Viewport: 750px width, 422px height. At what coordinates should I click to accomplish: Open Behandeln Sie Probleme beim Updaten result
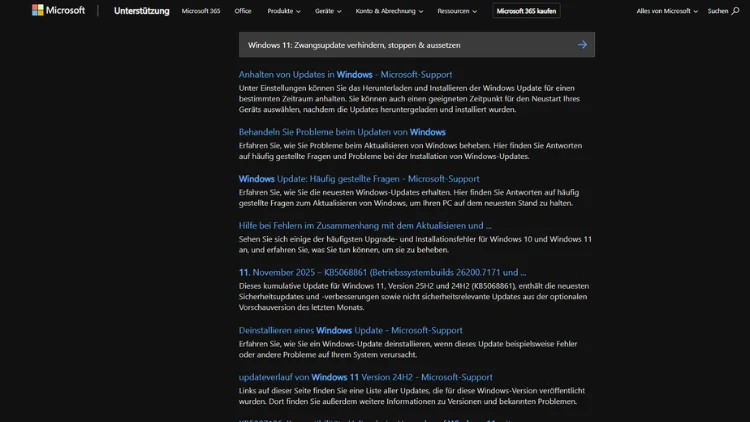click(x=342, y=132)
